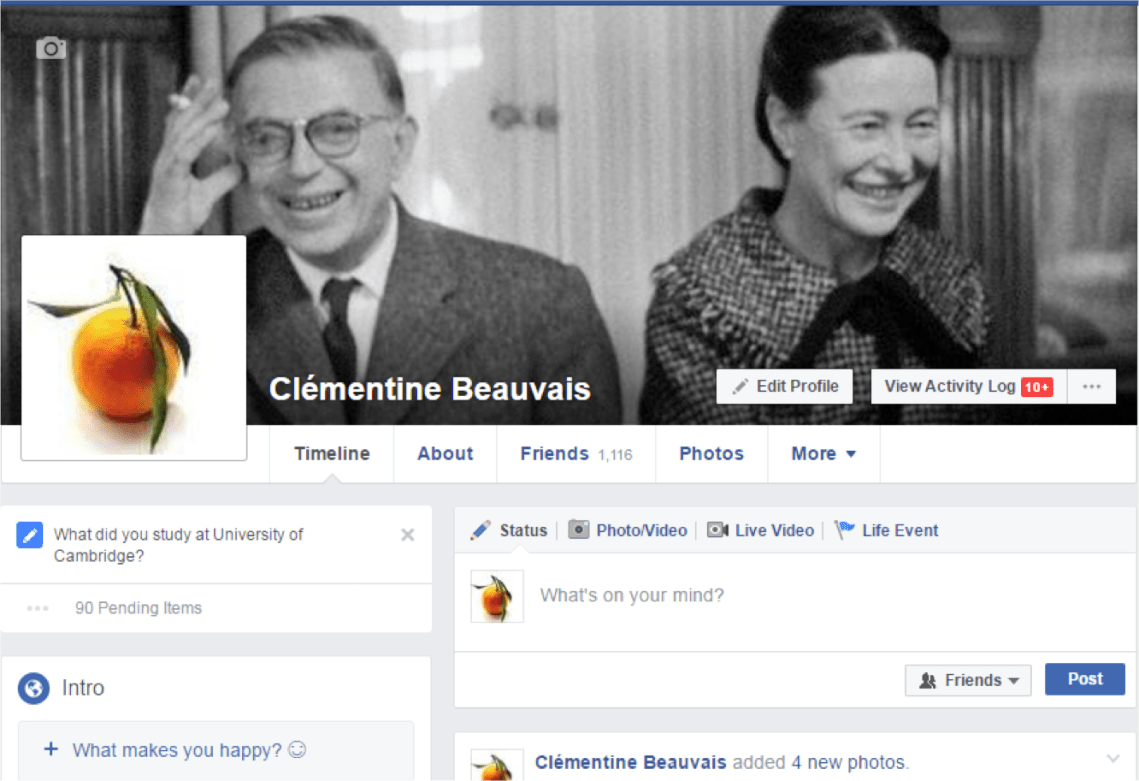This screenshot has width=1139, height=781.
Task: Open the tangerine profile picture
Action: coord(134,348)
